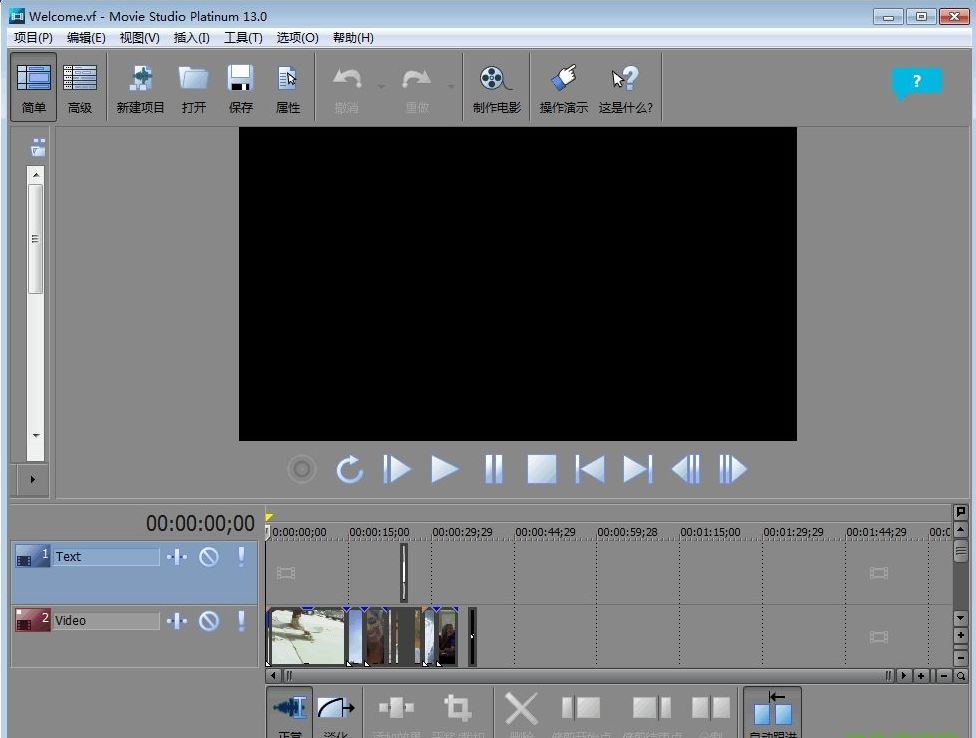
Task: Select the first snowboard clip on the Video track
Action: click(x=306, y=637)
